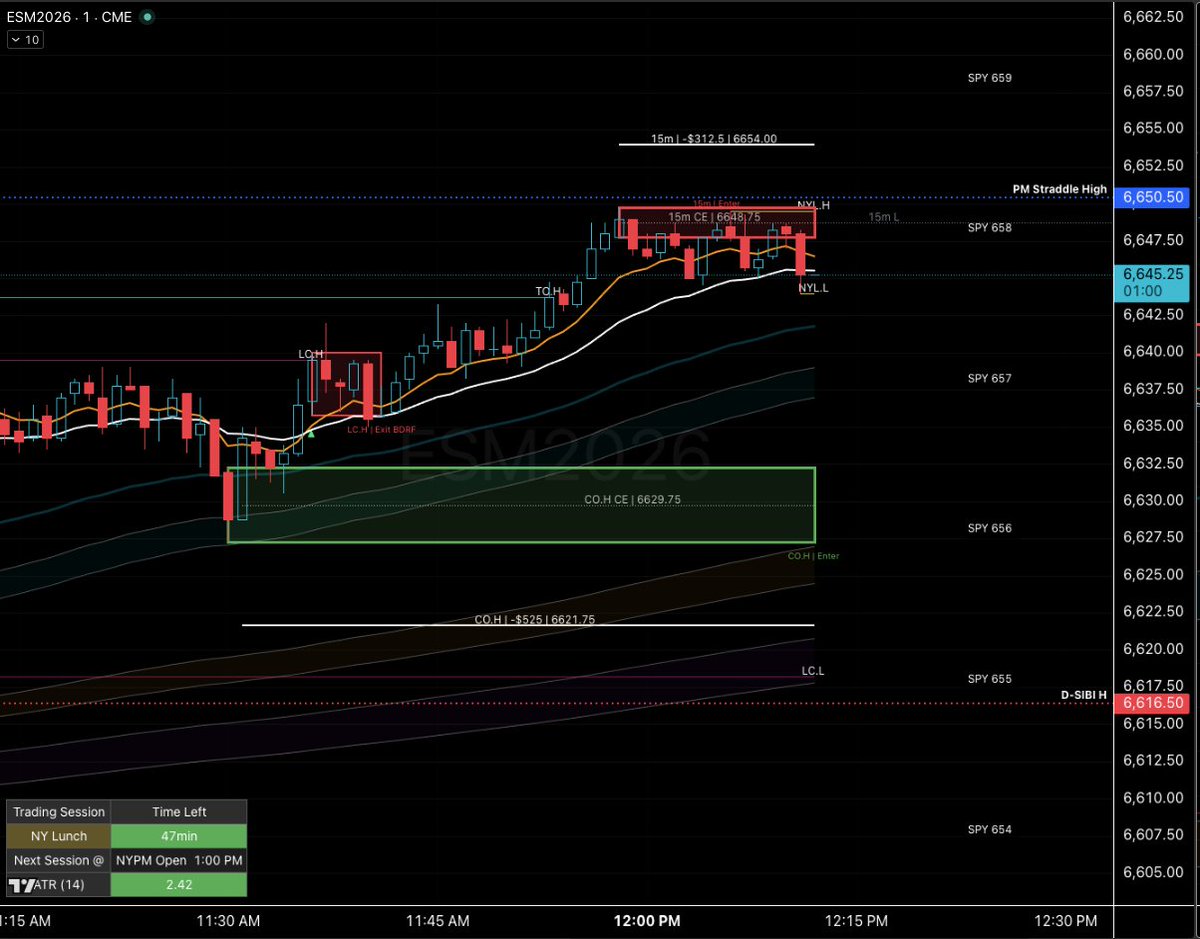Select the NY Lunch session cell

click(59, 836)
